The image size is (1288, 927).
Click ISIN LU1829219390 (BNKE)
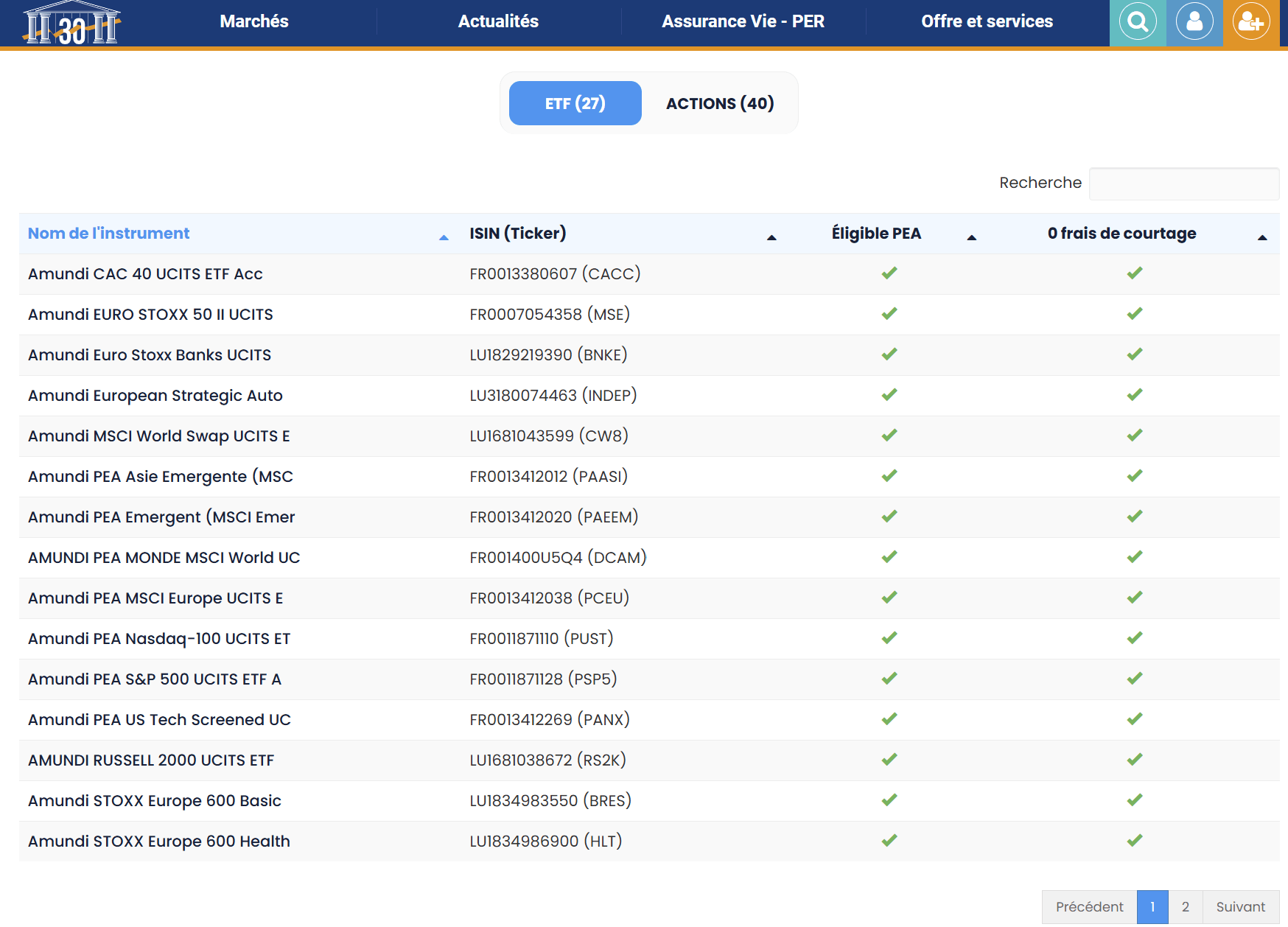548,355
